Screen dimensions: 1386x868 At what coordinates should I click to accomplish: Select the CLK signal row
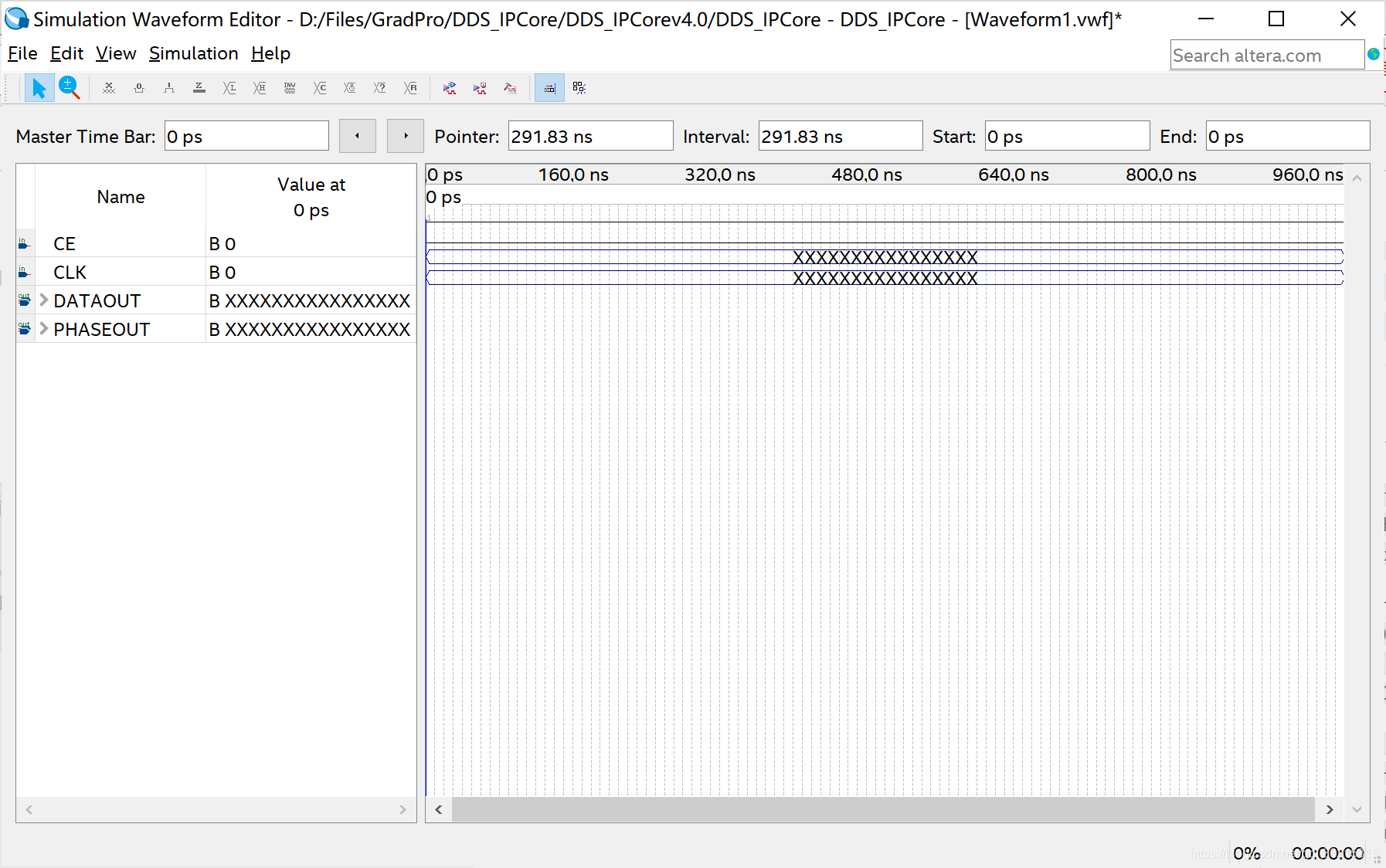(x=216, y=272)
